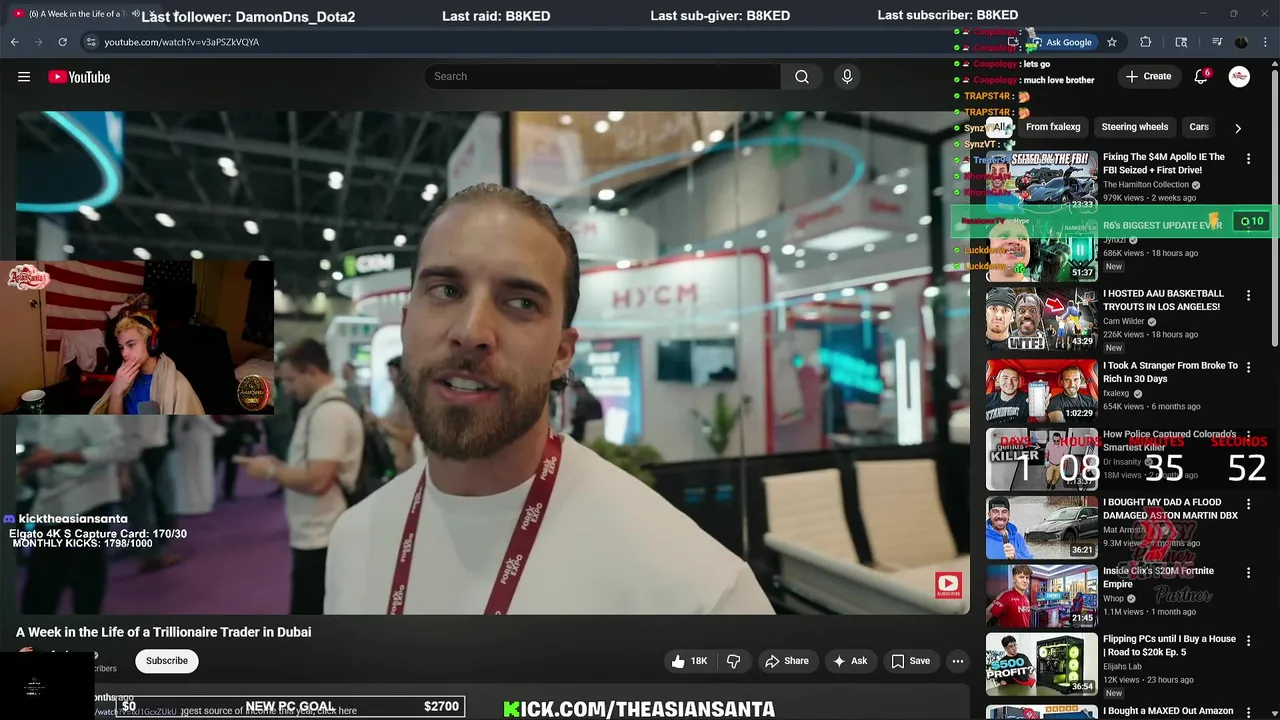1280x720 pixels.
Task: Open Flipping PCs $500 profit thumbnail
Action: tap(1042, 663)
